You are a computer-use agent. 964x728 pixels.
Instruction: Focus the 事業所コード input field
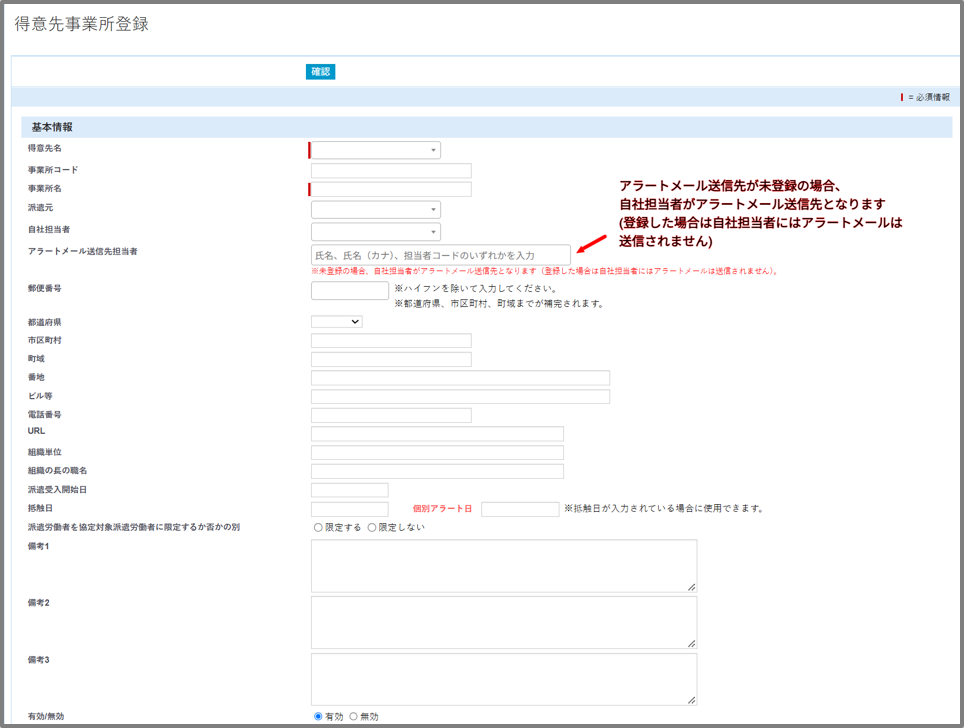(x=391, y=170)
